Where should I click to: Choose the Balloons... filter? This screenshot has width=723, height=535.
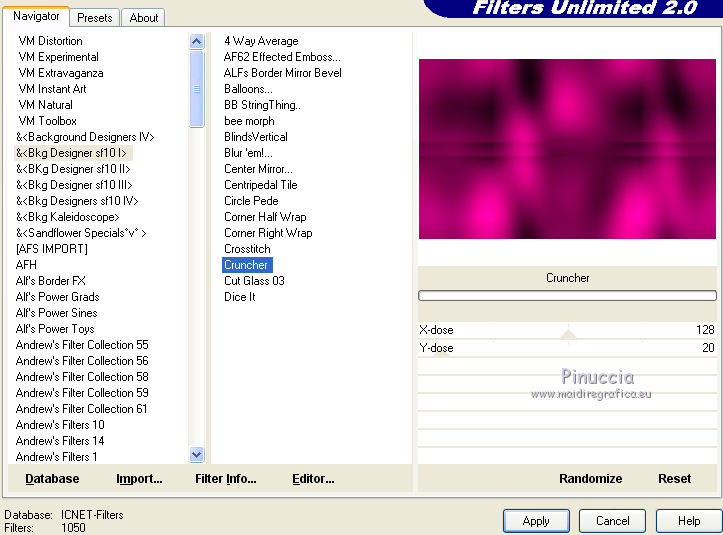(x=248, y=89)
